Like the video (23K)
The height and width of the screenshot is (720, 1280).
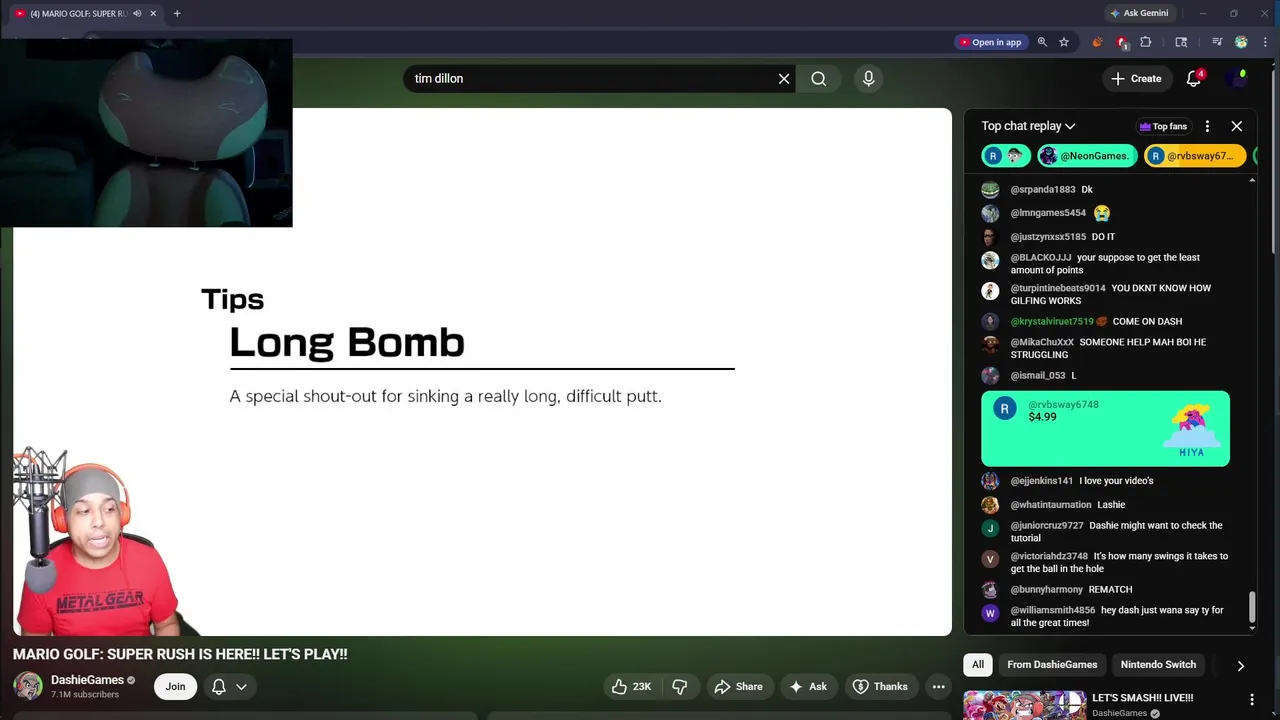point(631,686)
